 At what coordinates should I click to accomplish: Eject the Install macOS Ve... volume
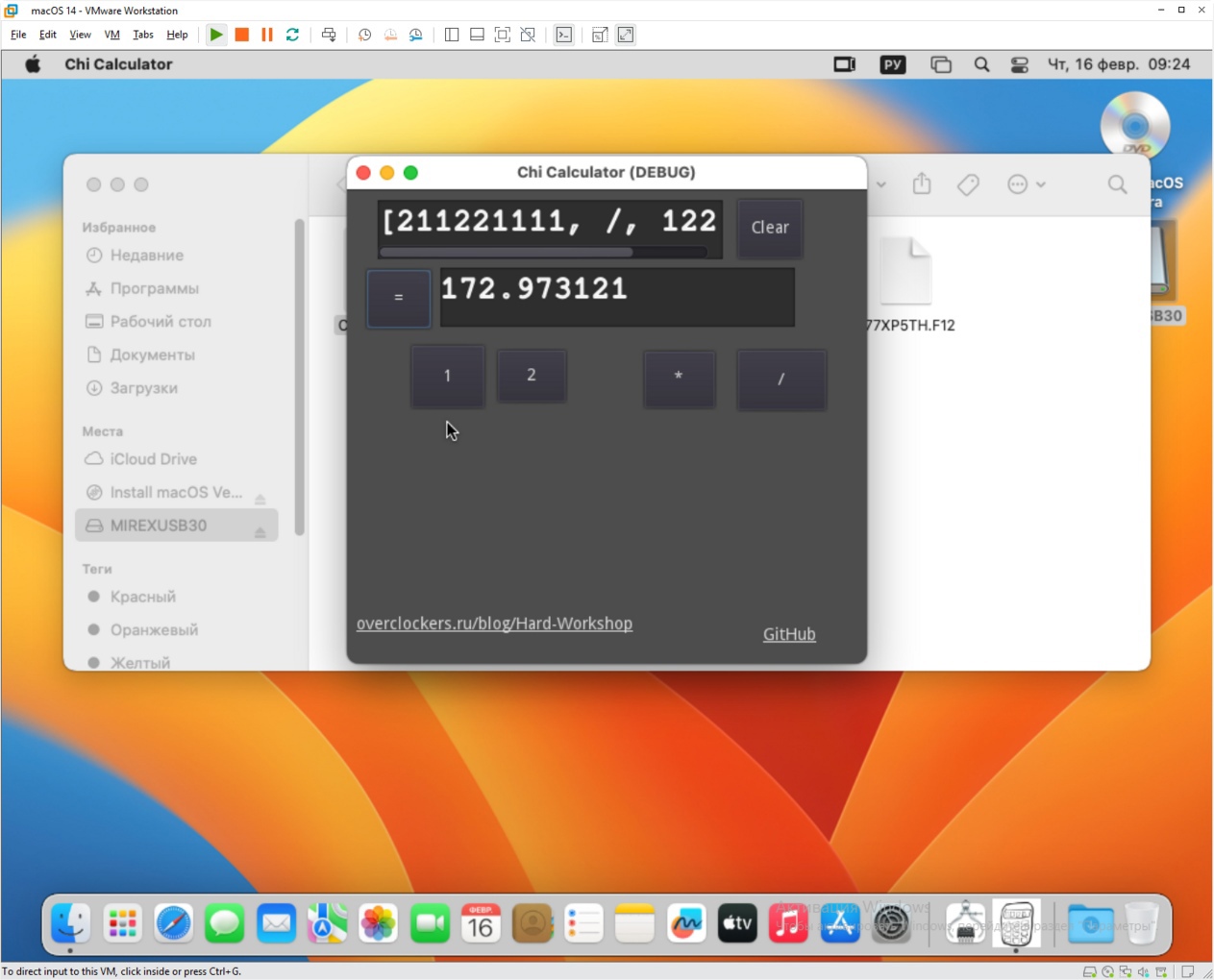(x=260, y=499)
